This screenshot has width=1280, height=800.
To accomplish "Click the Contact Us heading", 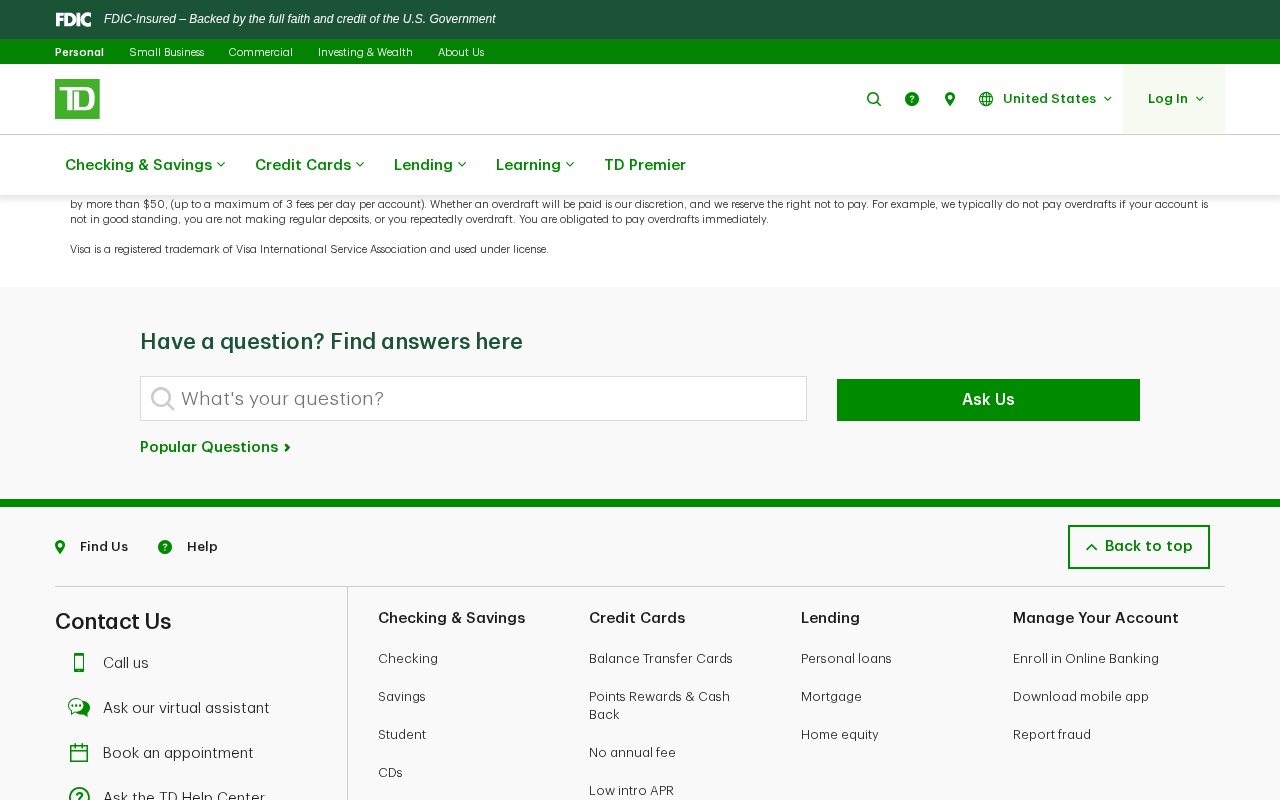I will point(113,621).
